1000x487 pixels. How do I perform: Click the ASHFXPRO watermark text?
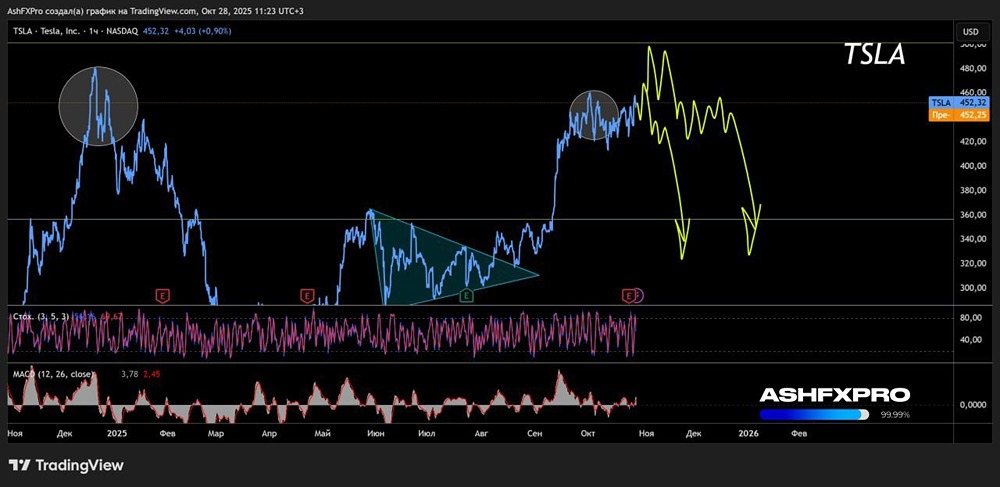pyautogui.click(x=834, y=395)
